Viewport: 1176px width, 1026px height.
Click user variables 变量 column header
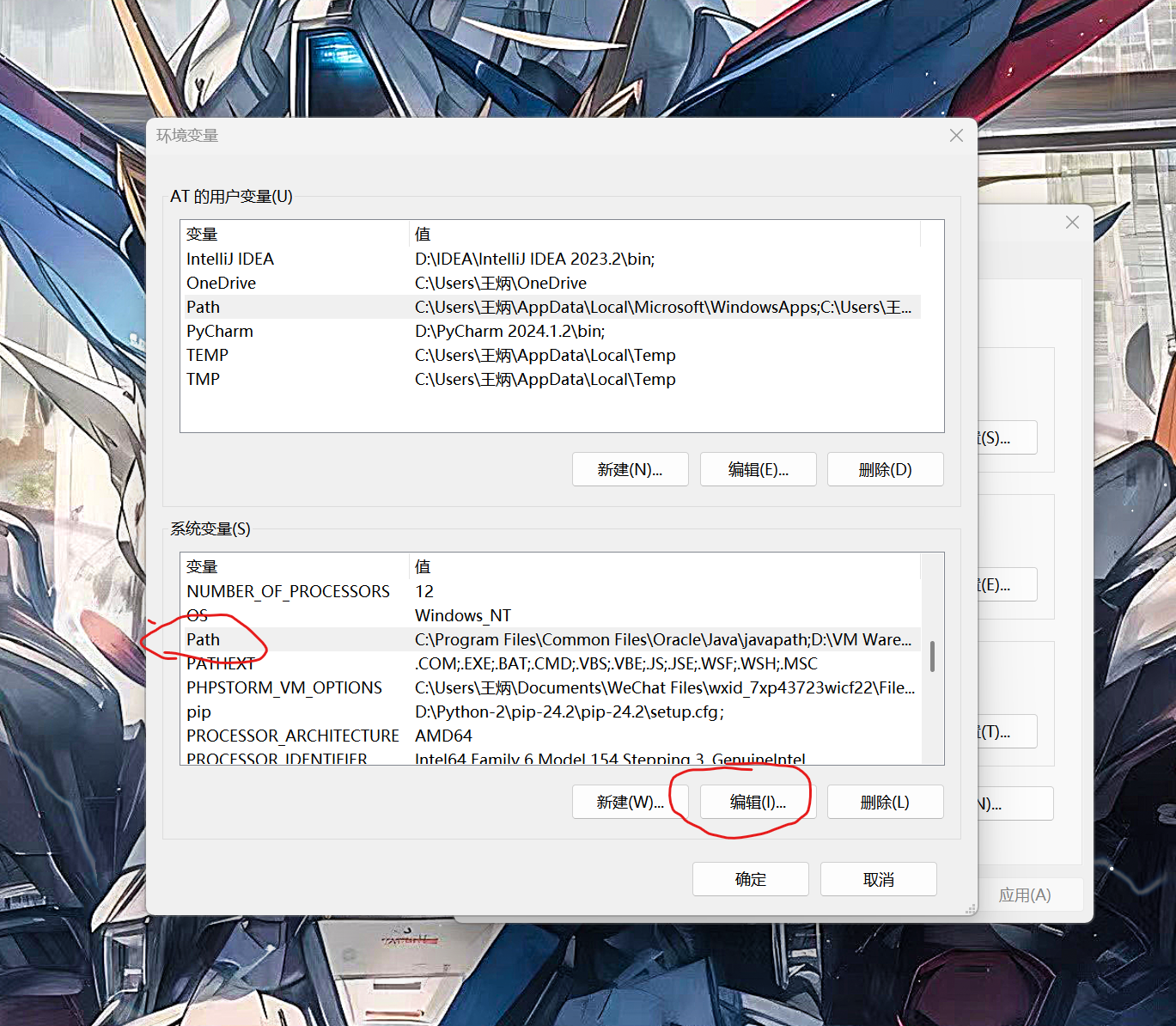coord(295,234)
